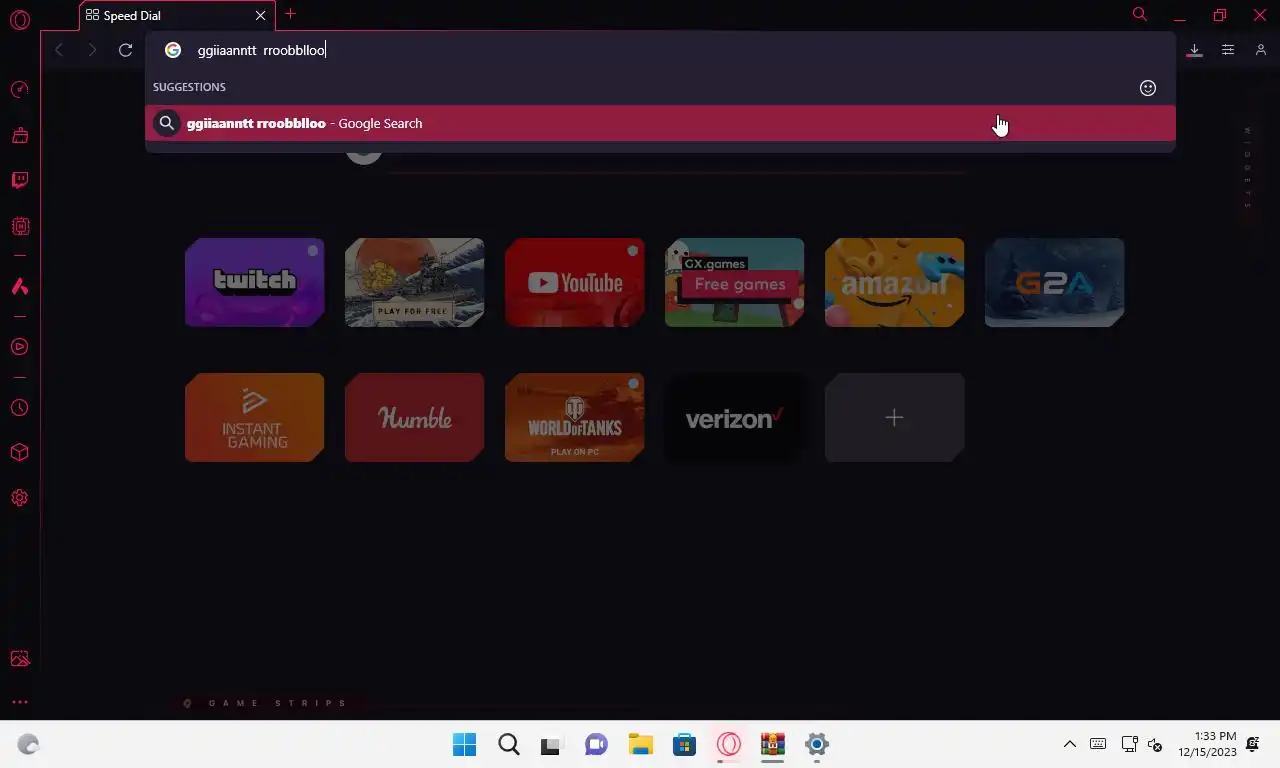Open the chip-shaped GX Cleaner sidebar icon
The image size is (1280, 768).
pyautogui.click(x=20, y=227)
